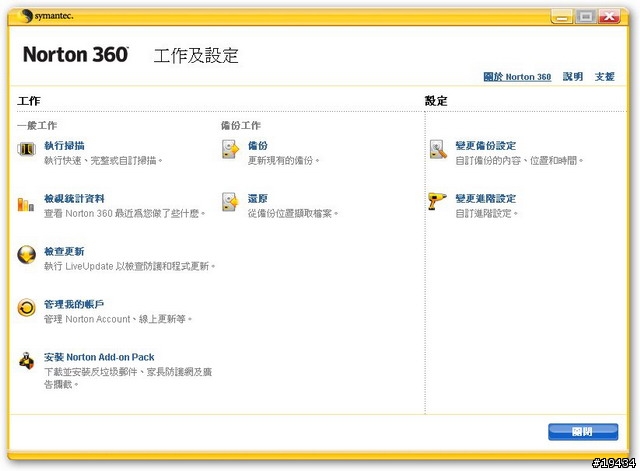Click the Restore (還原) drive icon
Screen dimensions: 640x471
(x=230, y=202)
